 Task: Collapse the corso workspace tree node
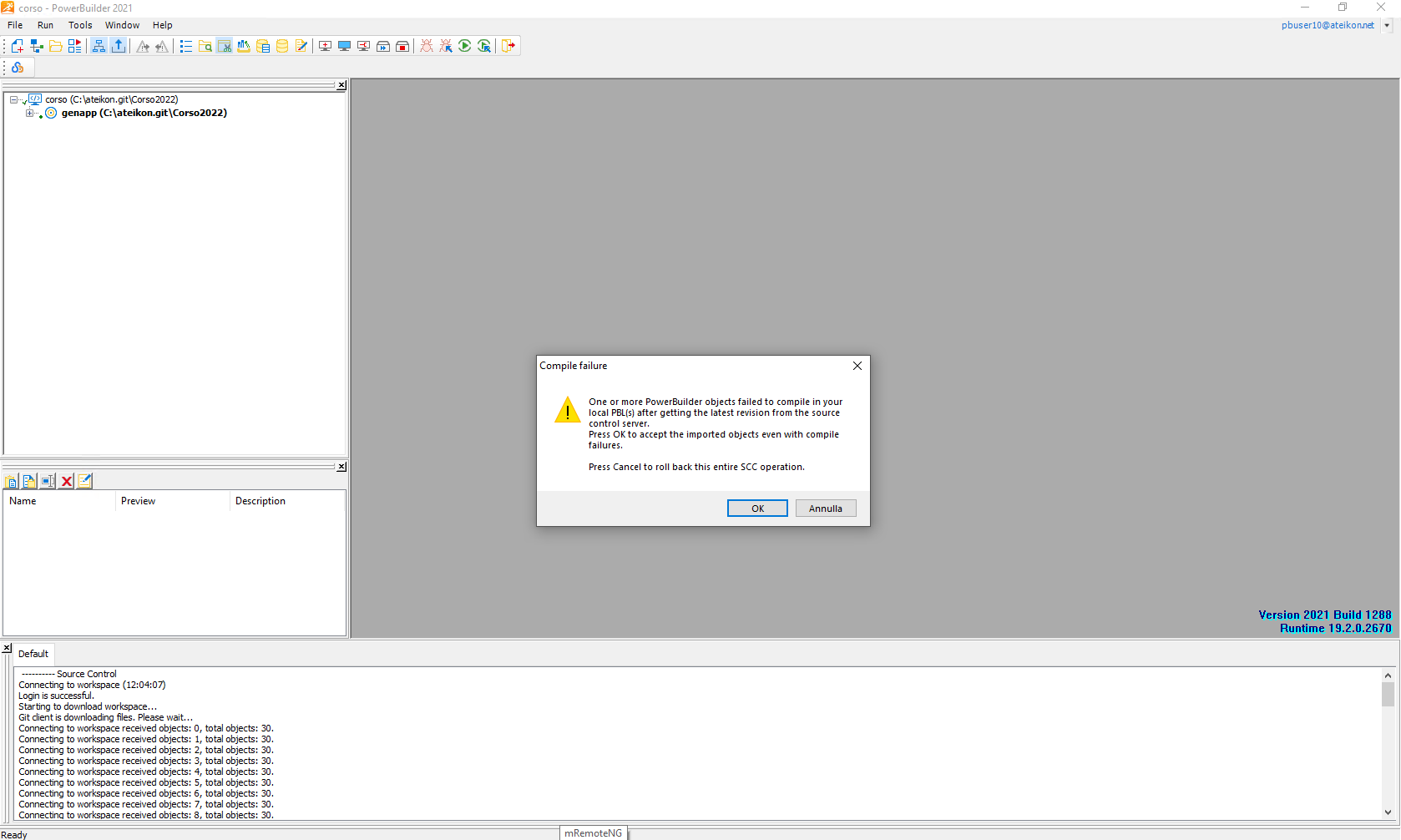click(x=13, y=99)
